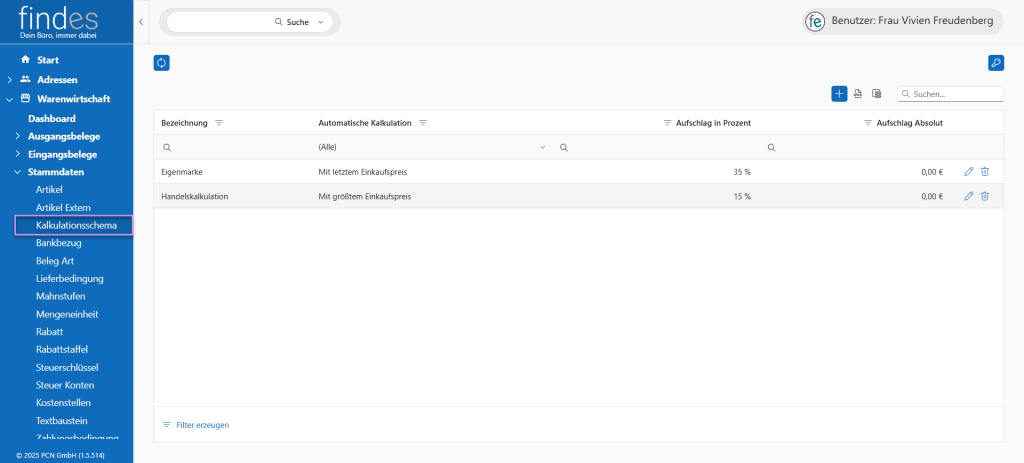1024x463 pixels.
Task: Delete the Handelskalkulation row via trash icon
Action: [x=985, y=196]
